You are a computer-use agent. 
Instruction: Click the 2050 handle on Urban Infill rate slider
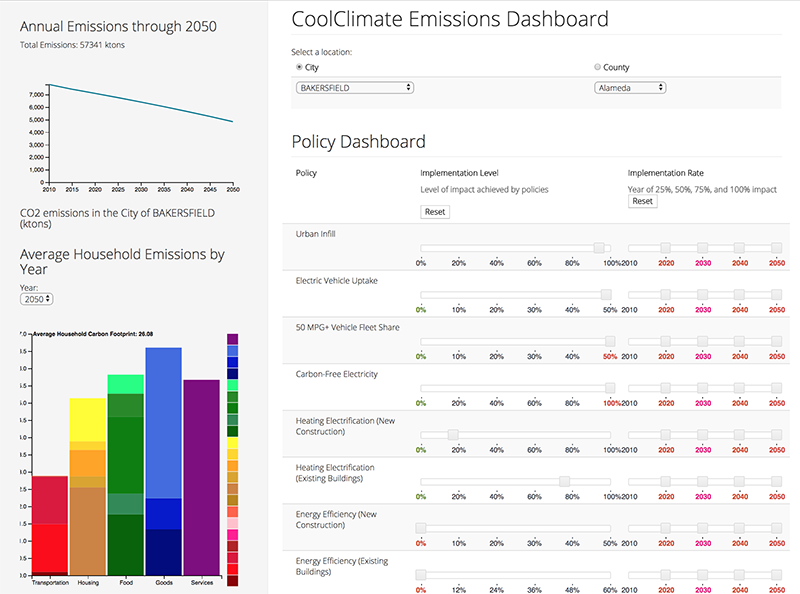click(777, 248)
